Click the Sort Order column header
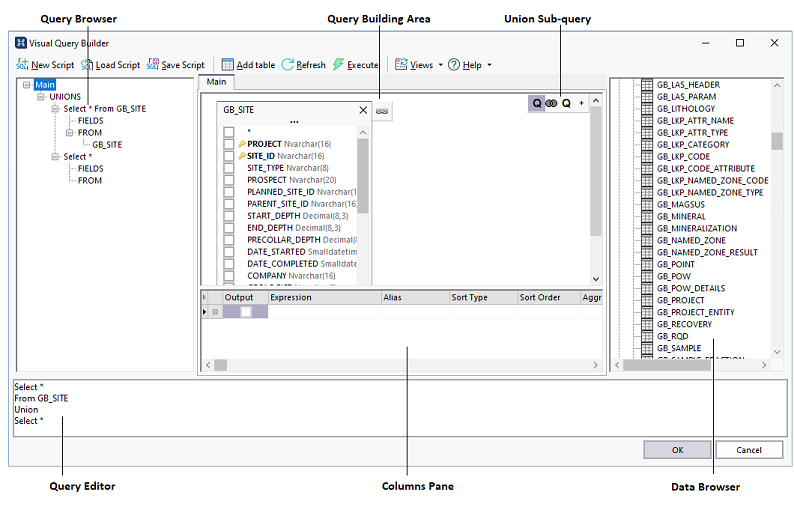This screenshot has height=506, width=794. 549,297
